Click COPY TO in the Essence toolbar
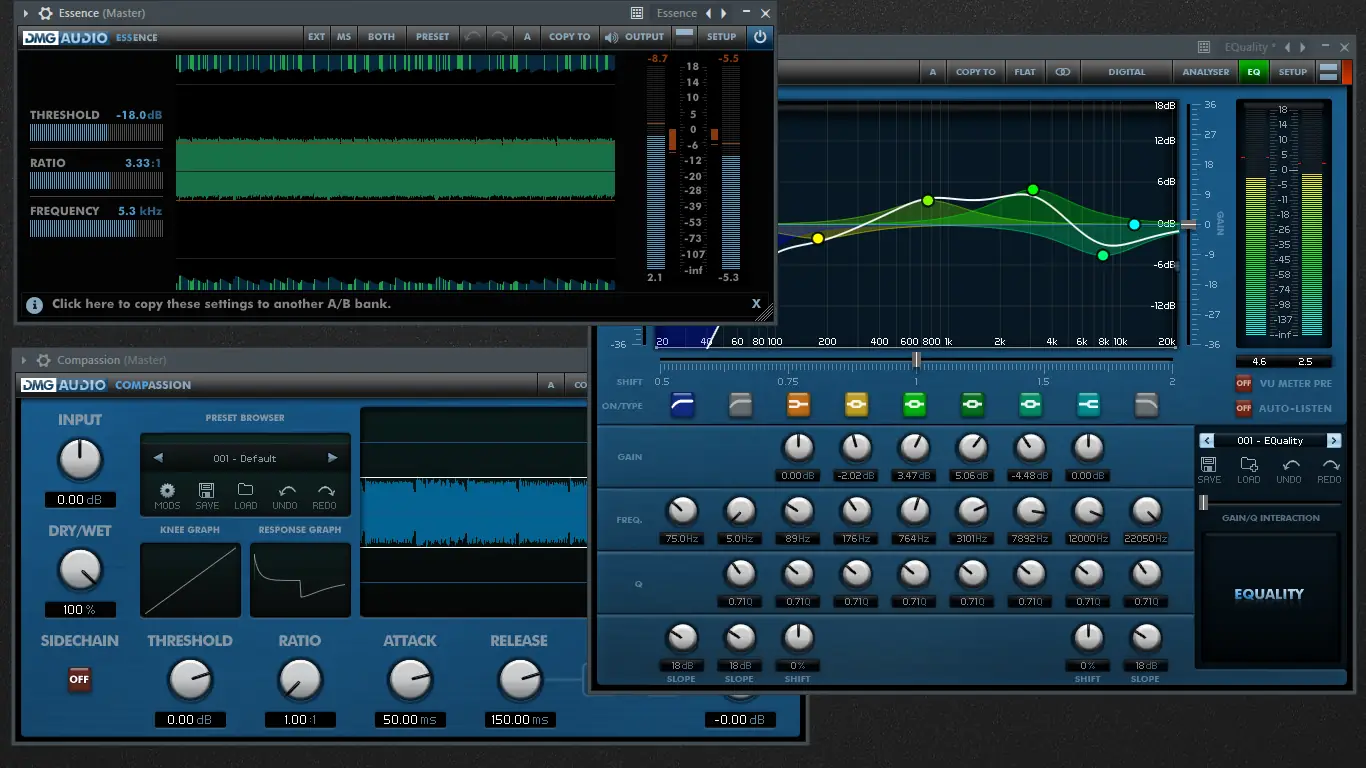 (x=570, y=37)
